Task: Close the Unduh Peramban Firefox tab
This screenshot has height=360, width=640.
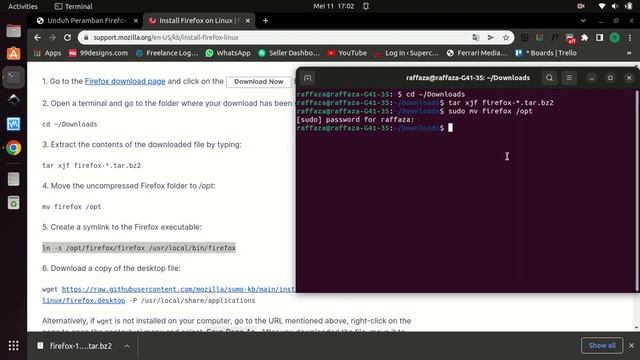Action: (136, 20)
